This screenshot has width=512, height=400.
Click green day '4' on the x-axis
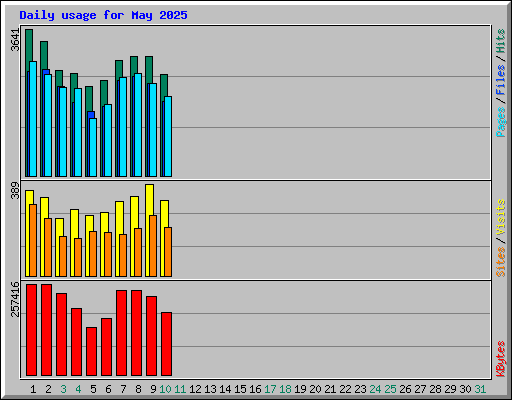pos(78,389)
